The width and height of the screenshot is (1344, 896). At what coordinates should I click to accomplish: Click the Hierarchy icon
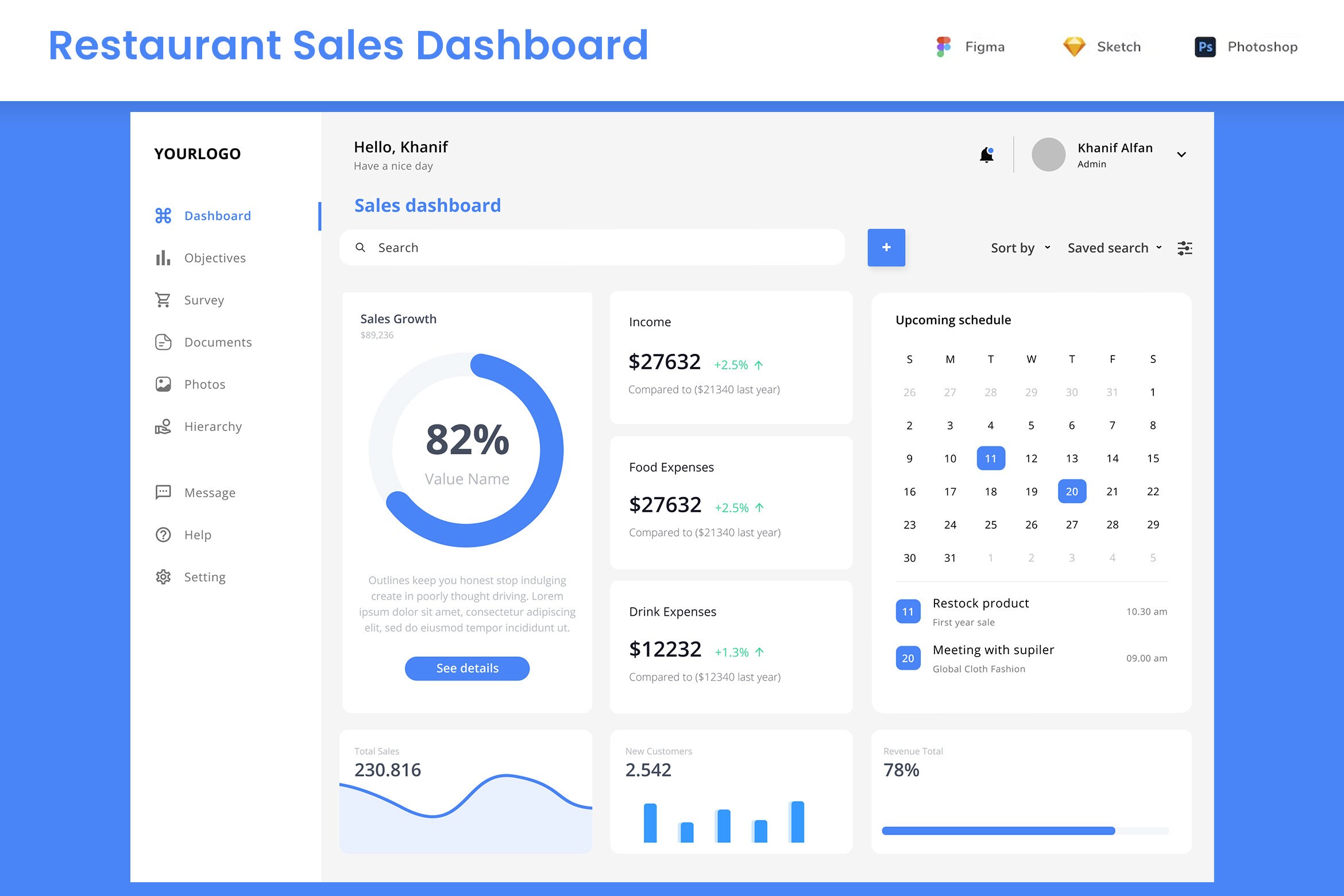(164, 426)
